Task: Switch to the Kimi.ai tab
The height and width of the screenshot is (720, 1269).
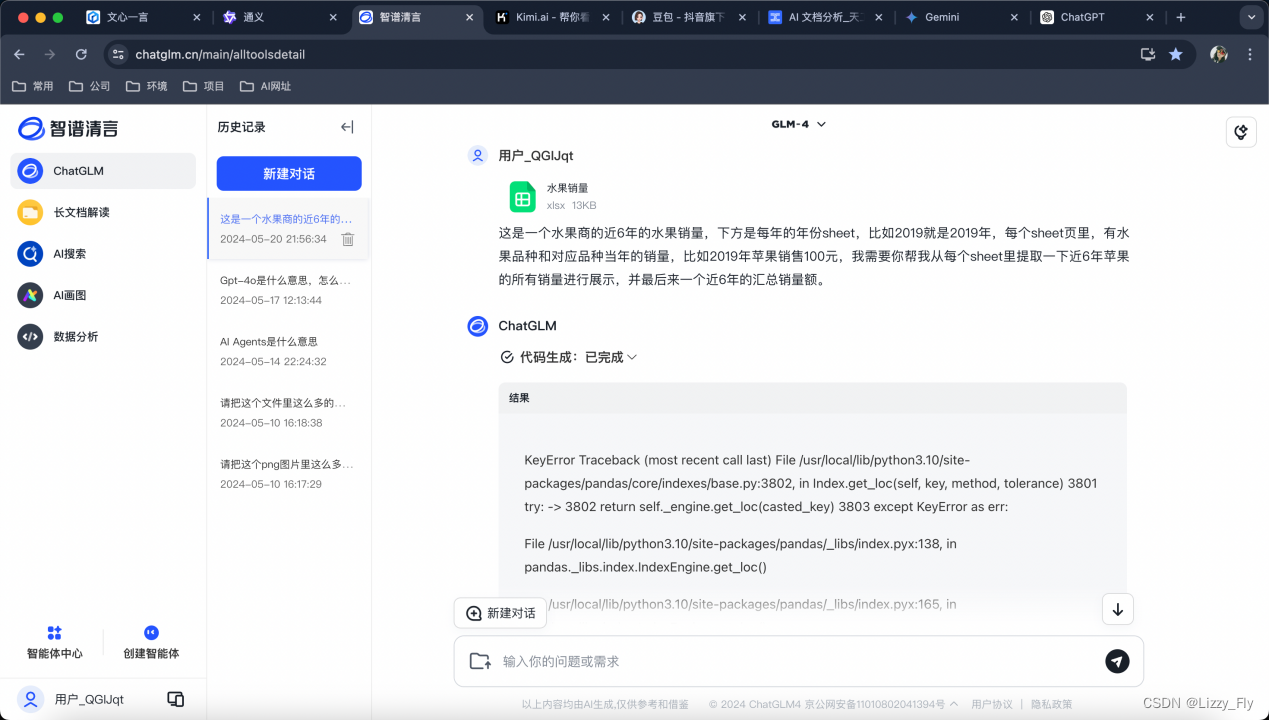Action: coord(553,17)
